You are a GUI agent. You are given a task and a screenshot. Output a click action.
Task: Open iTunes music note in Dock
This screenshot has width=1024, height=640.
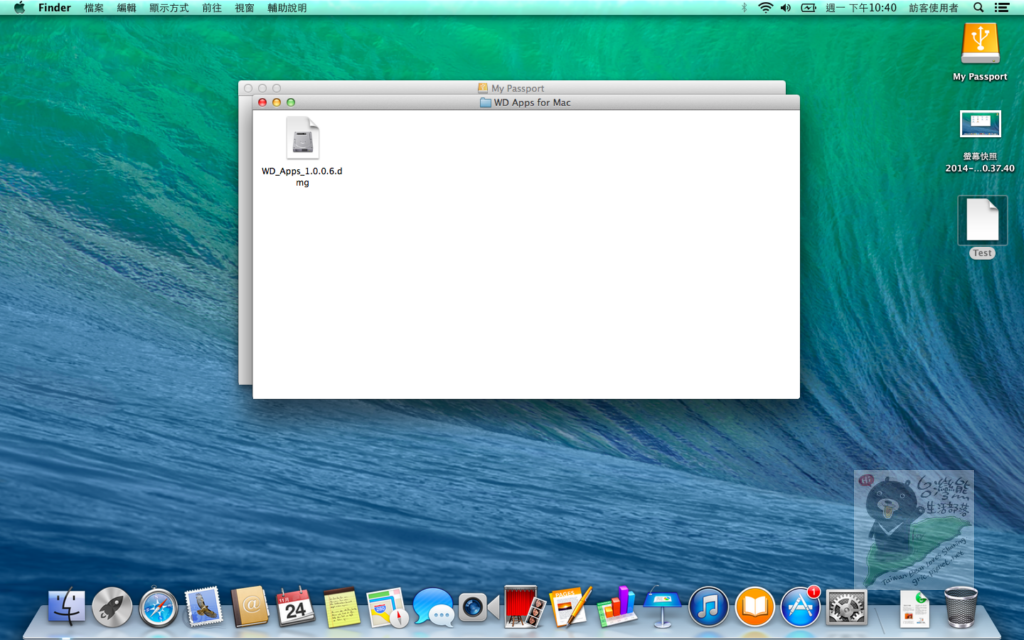[709, 607]
